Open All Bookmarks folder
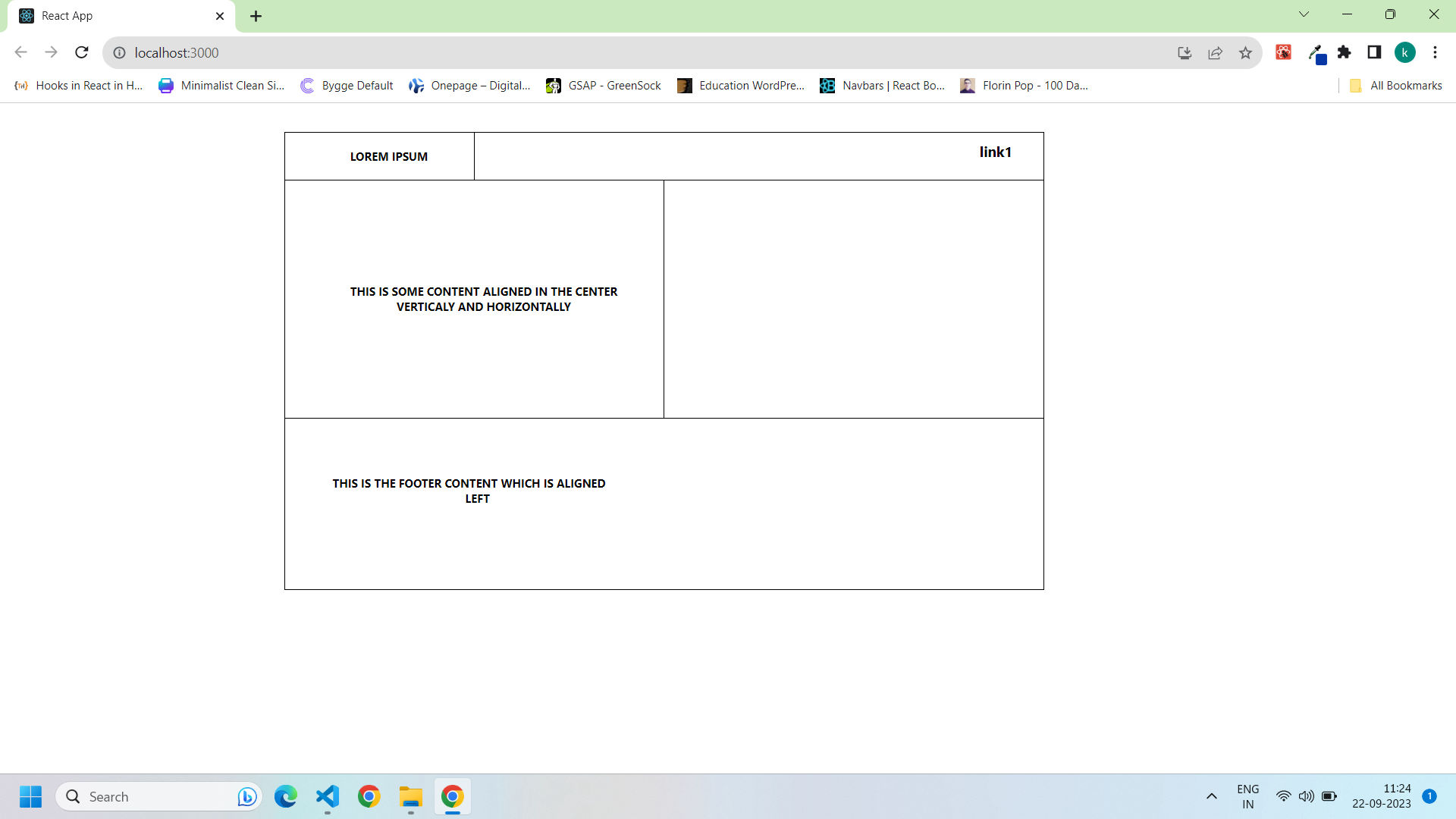The height and width of the screenshot is (819, 1456). 1396,86
